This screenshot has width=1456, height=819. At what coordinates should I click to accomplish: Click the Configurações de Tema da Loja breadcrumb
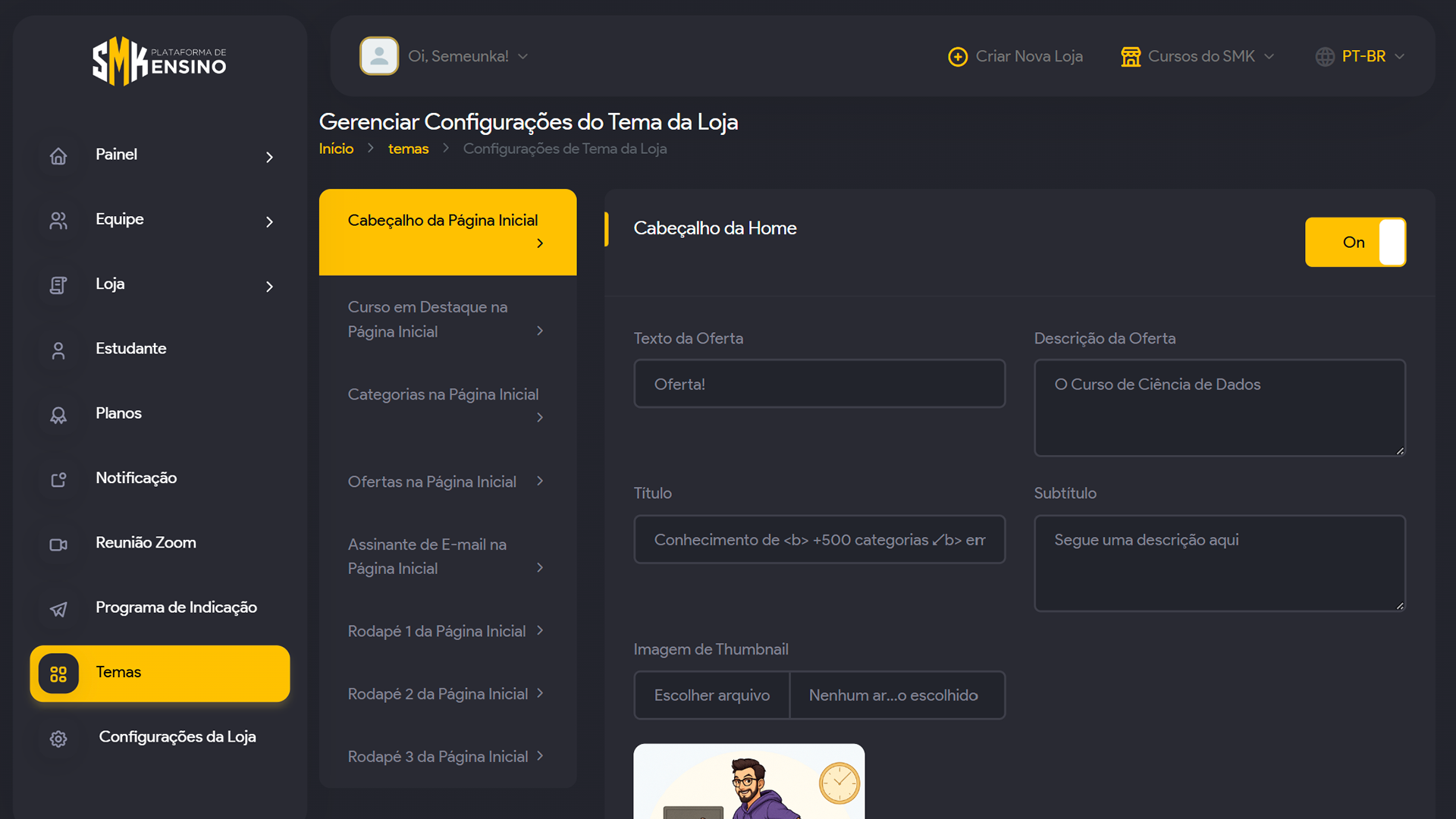[565, 149]
